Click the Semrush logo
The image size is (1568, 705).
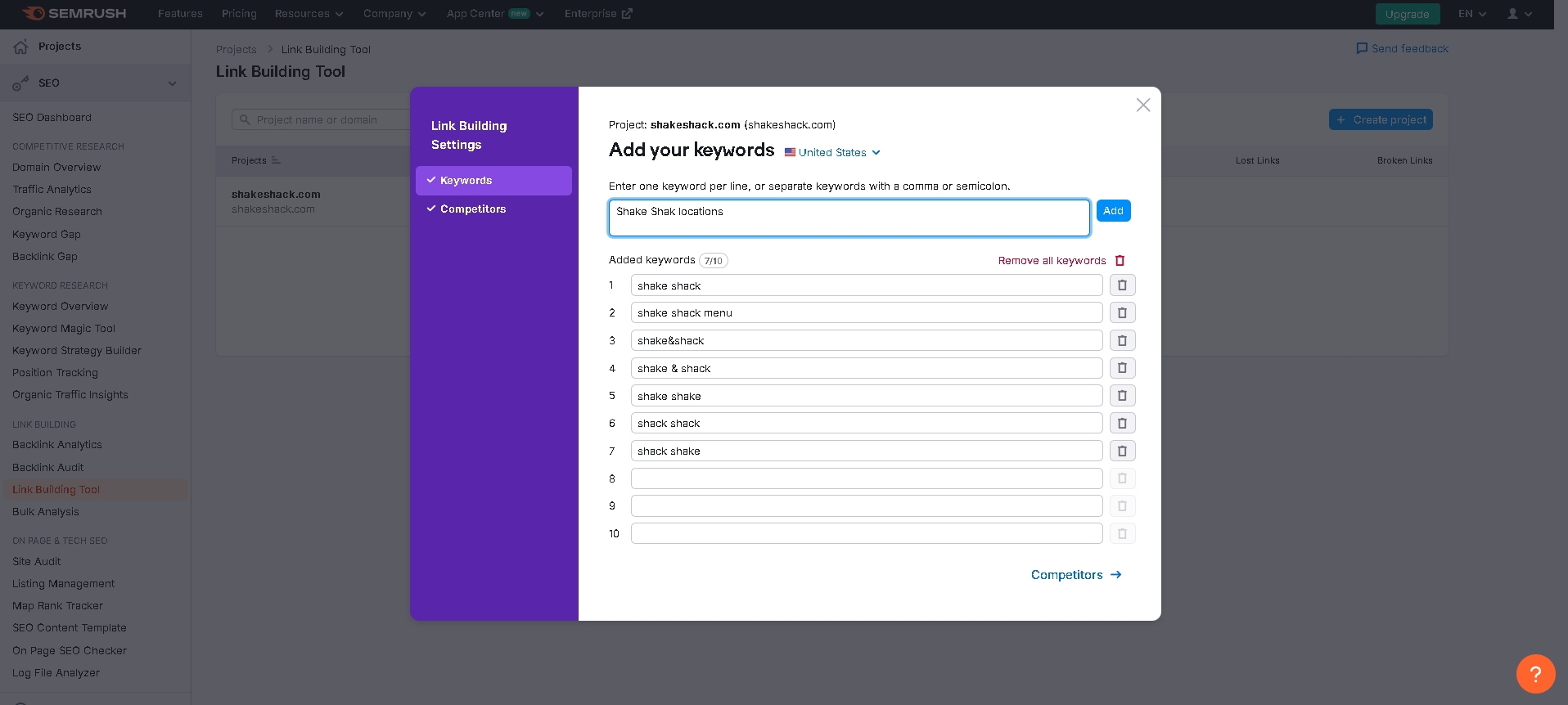tap(74, 14)
